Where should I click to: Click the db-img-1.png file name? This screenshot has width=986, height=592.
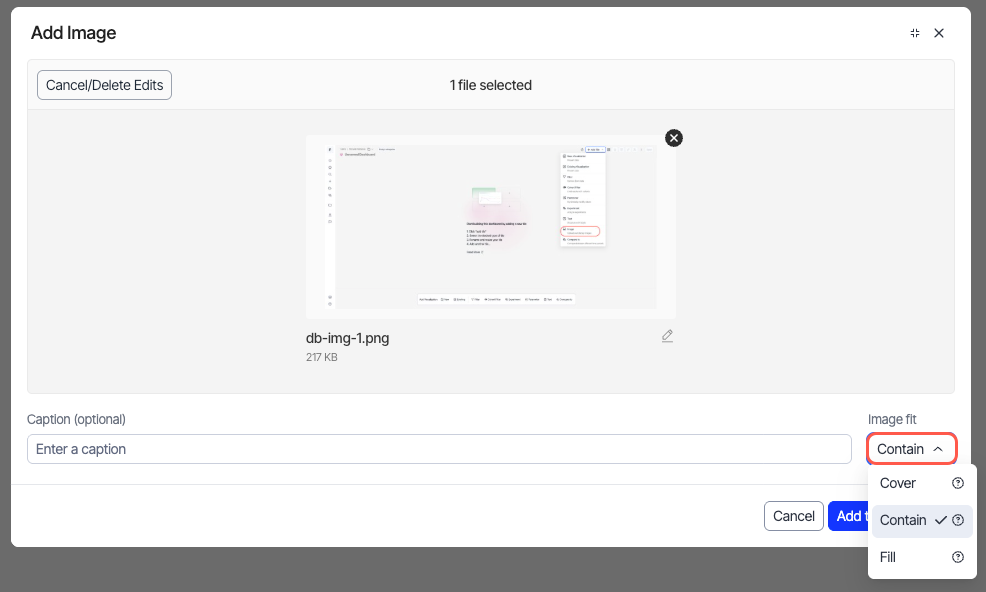click(x=347, y=338)
